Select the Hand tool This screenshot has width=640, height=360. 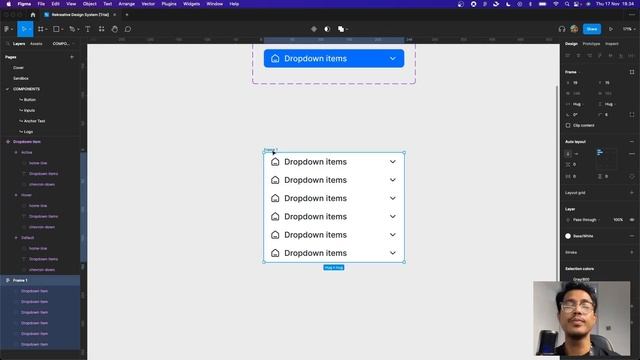point(115,29)
